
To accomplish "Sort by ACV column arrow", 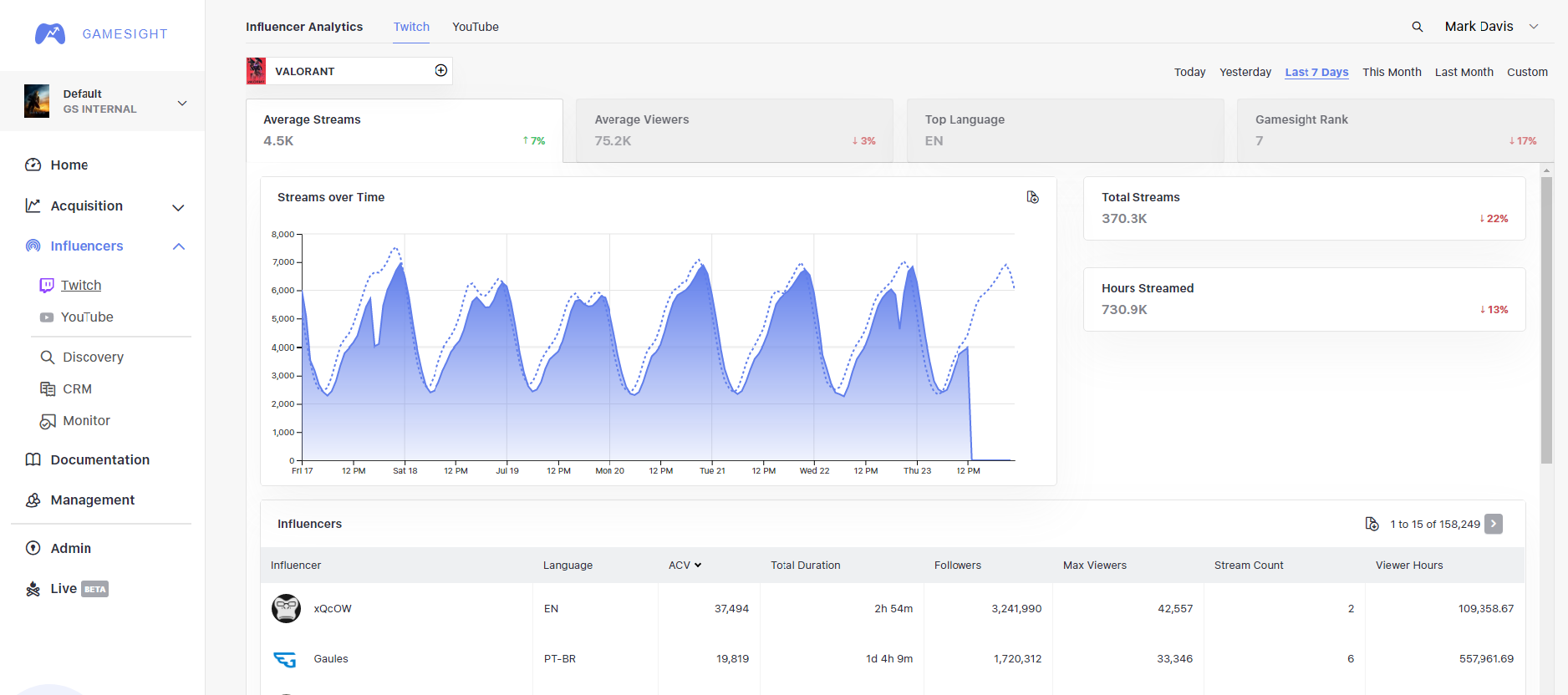I will pyautogui.click(x=698, y=566).
